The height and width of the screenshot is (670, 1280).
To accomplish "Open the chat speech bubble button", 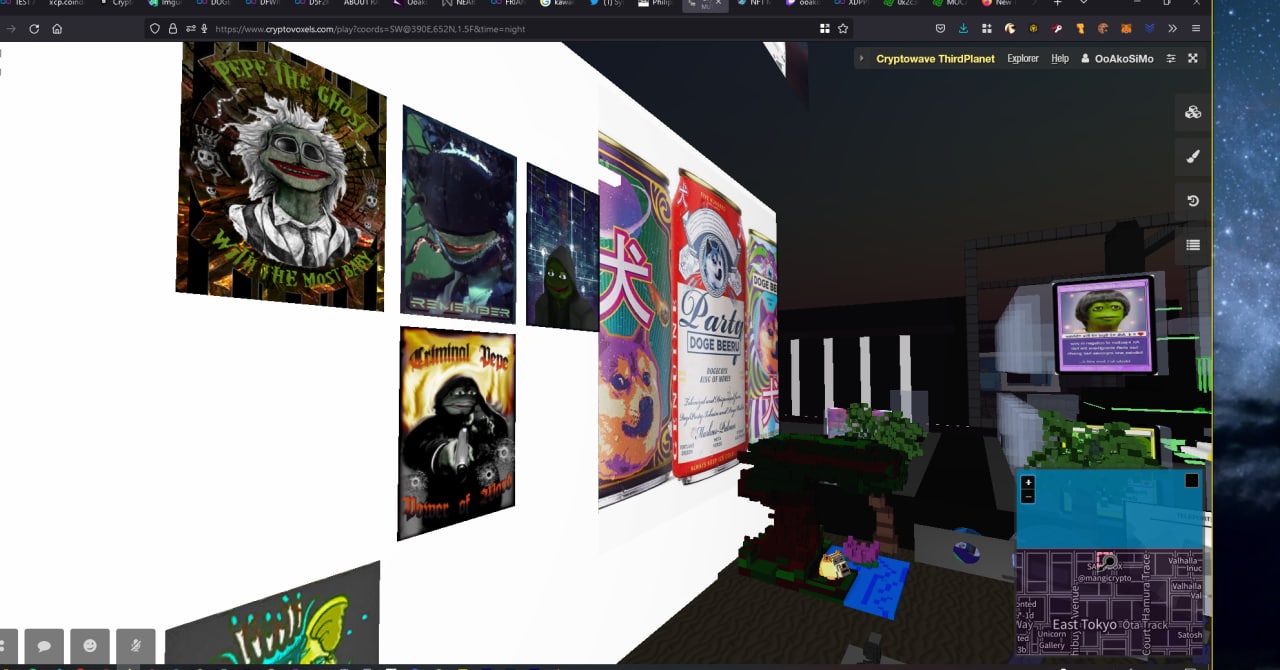I will pos(44,646).
